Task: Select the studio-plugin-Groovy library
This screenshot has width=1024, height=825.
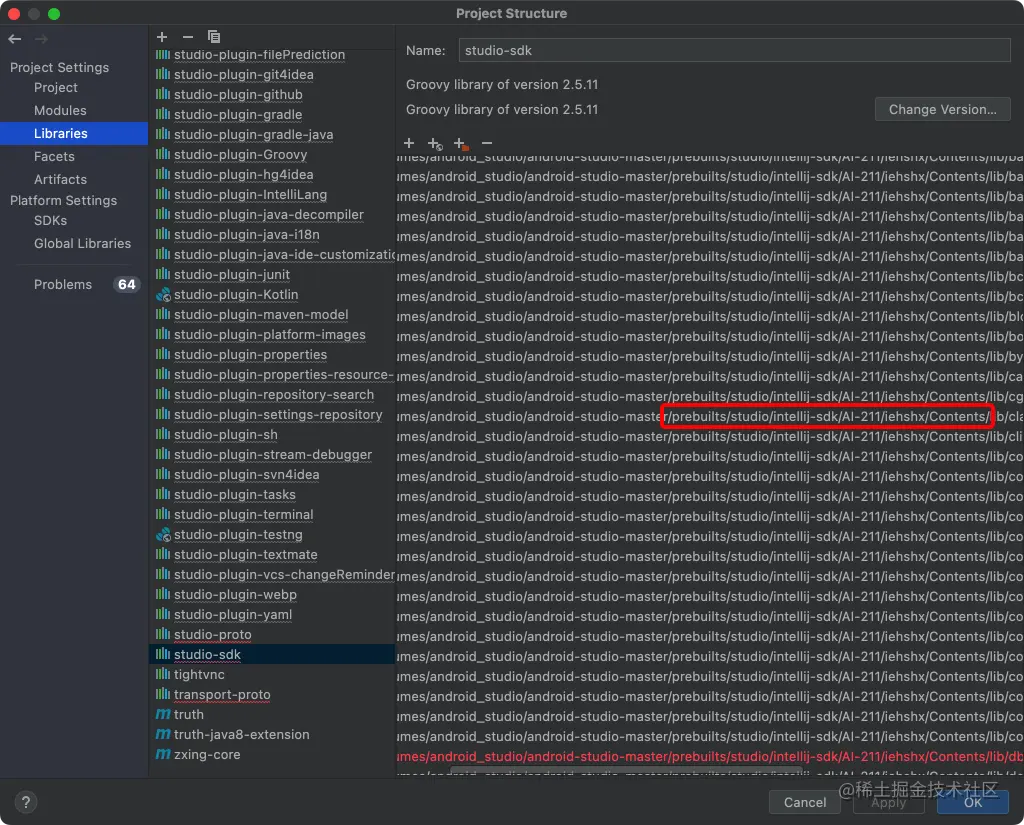Action: click(240, 155)
